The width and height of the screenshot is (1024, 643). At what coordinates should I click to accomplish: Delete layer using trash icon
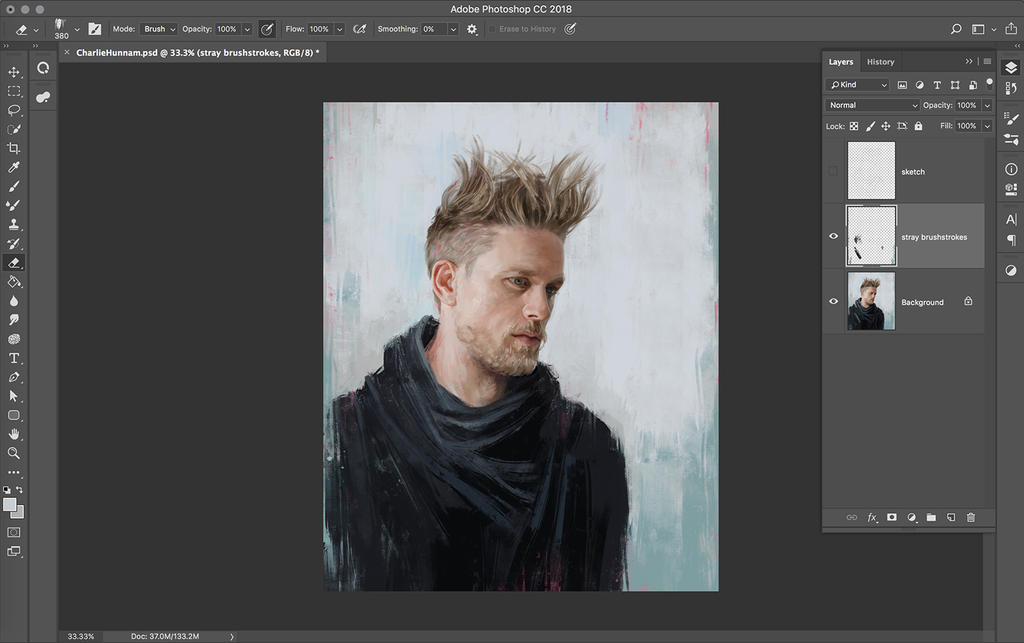coord(970,517)
